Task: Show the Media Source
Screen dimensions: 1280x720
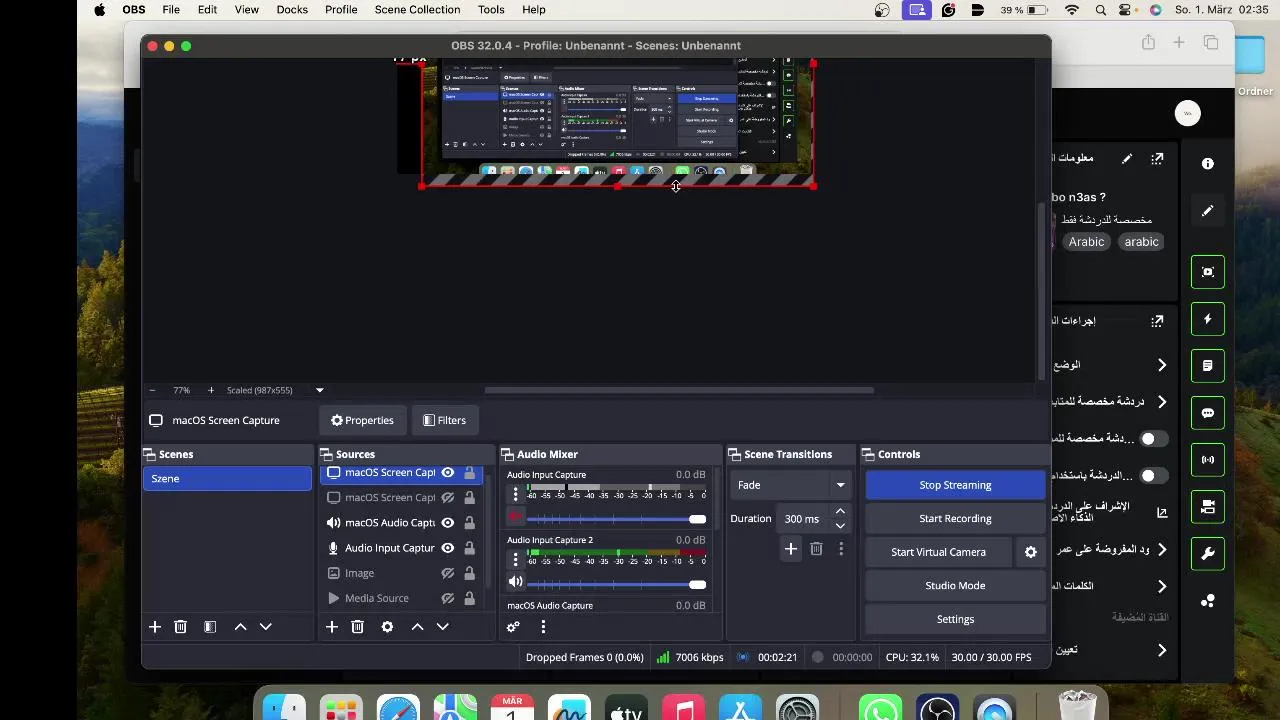Action: tap(448, 598)
